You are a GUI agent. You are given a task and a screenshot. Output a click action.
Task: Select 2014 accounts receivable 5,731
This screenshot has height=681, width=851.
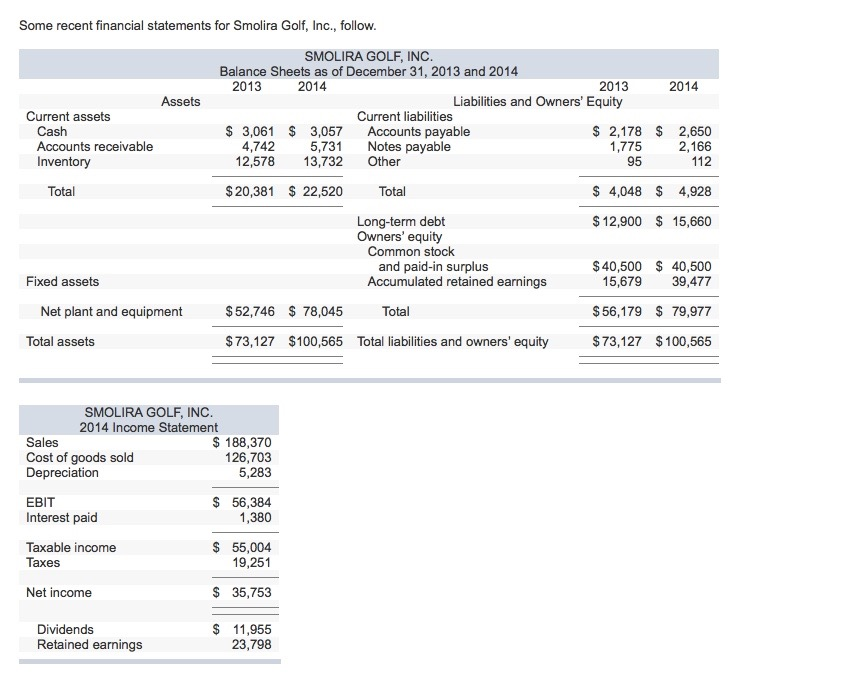(x=326, y=147)
